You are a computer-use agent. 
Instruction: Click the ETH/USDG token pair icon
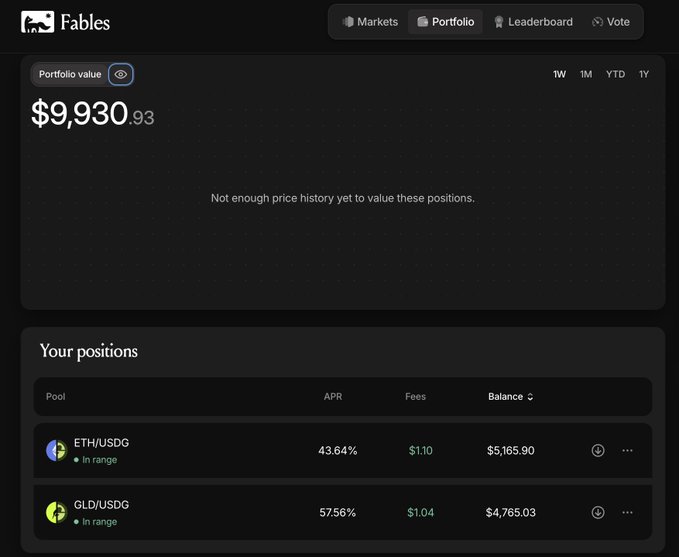point(57,451)
